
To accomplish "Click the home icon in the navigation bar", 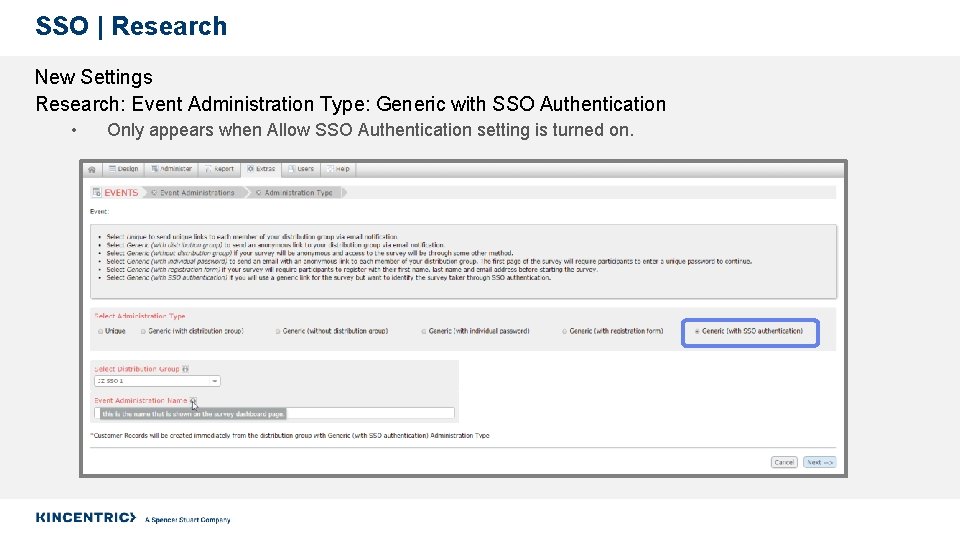I will (x=92, y=169).
